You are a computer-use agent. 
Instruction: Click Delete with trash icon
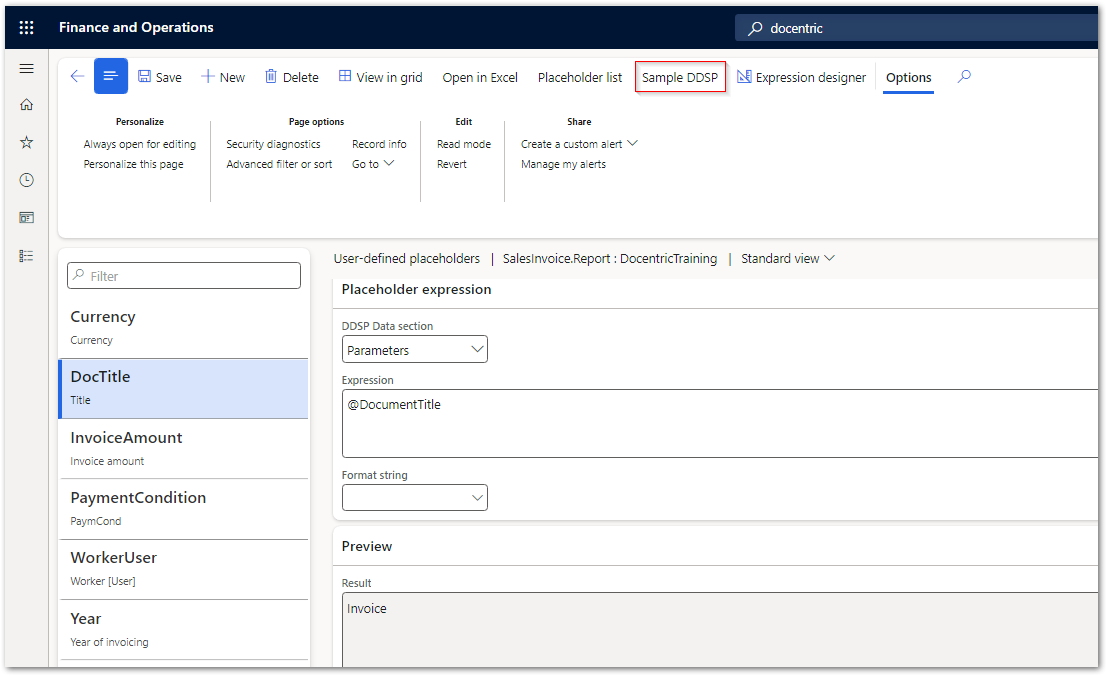(x=292, y=77)
